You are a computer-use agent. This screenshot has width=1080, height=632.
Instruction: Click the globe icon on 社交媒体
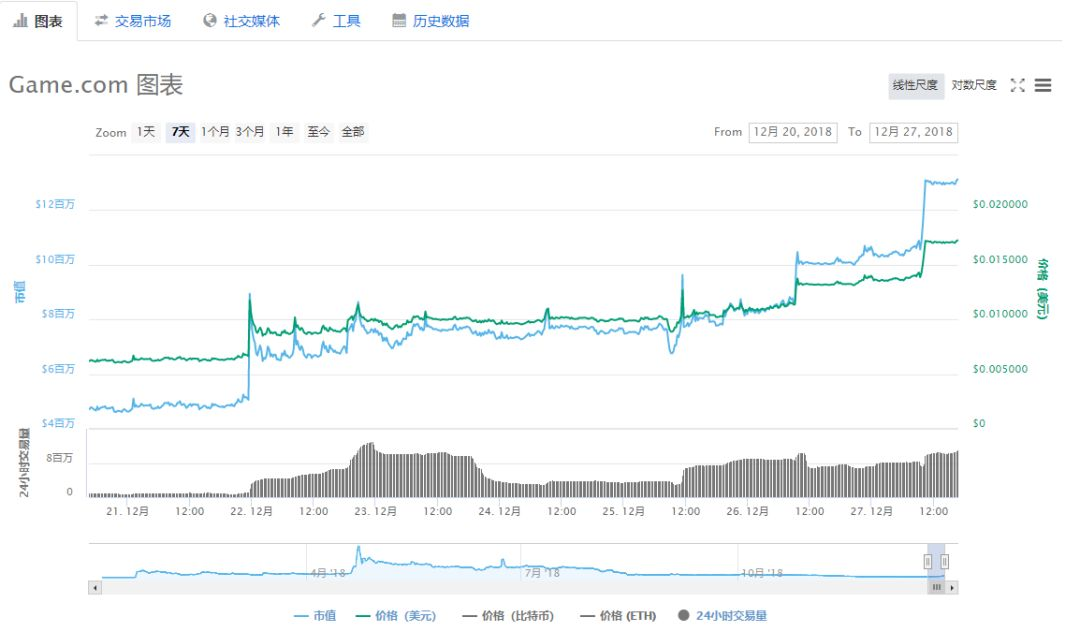[x=210, y=21]
